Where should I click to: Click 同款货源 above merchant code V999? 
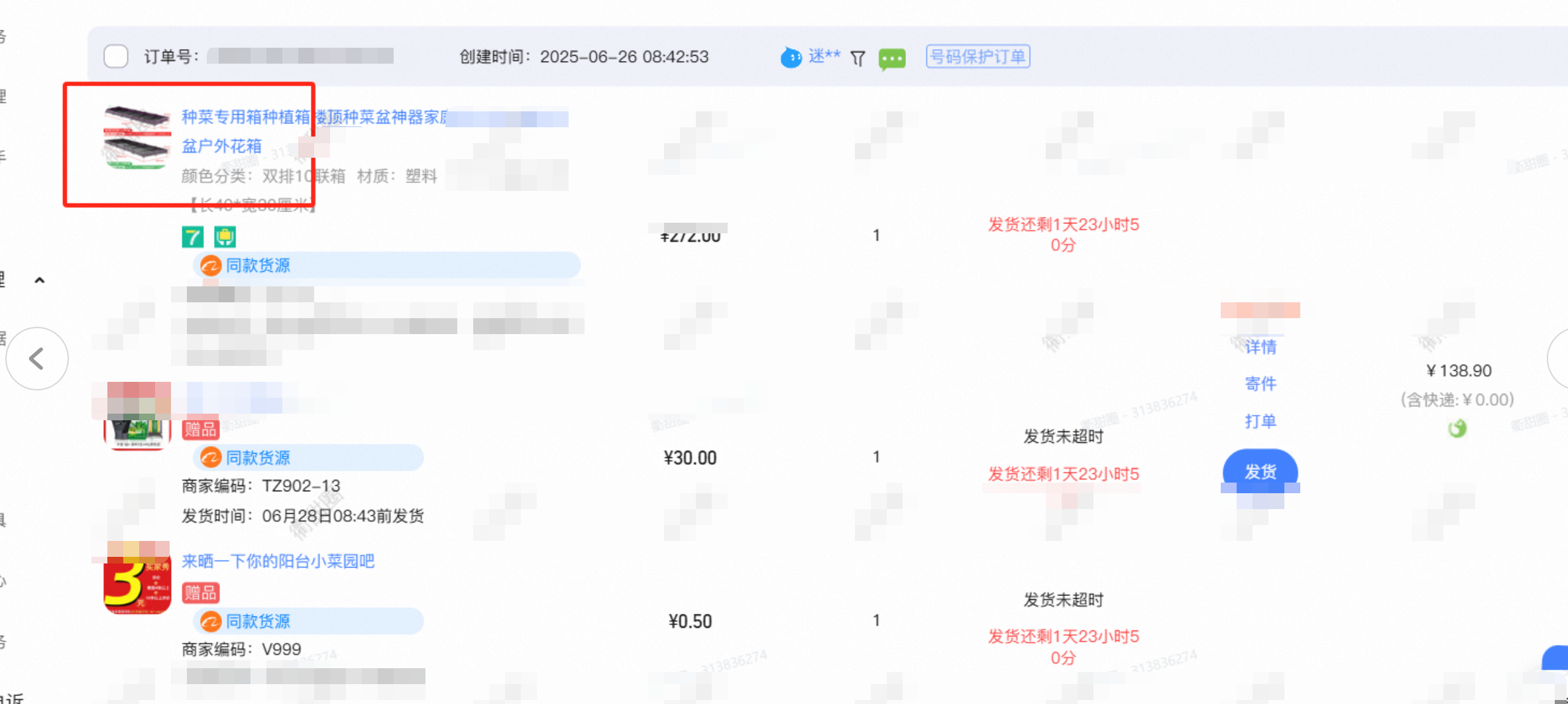[308, 621]
